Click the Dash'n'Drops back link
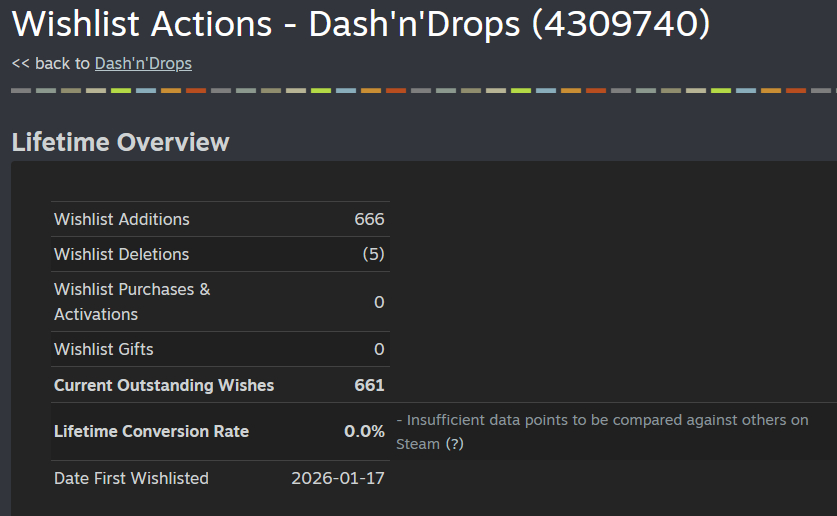This screenshot has width=837, height=516. click(143, 63)
